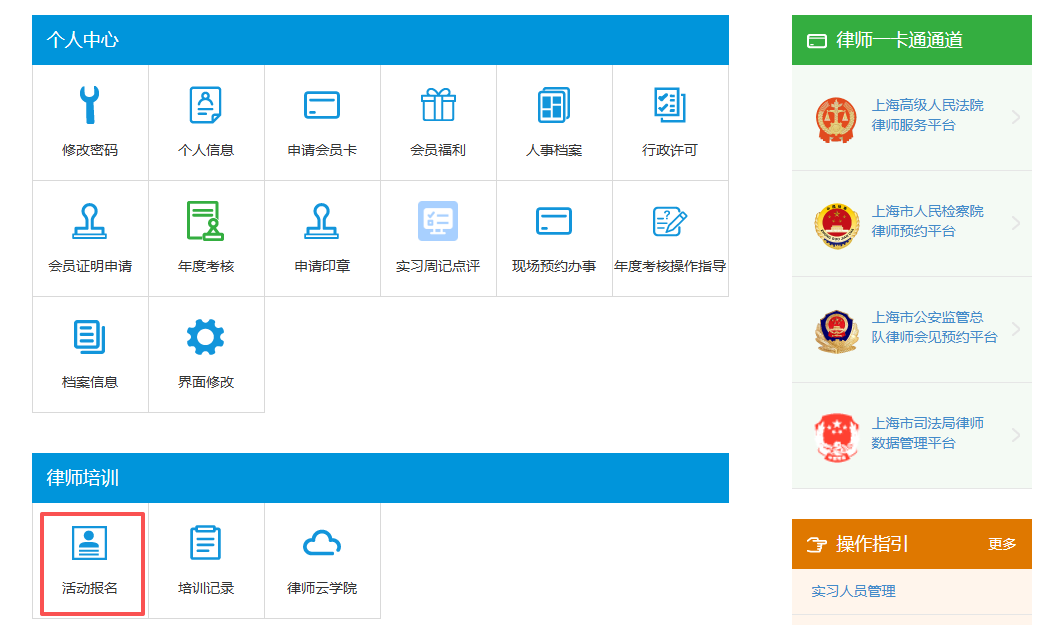Screen dimensions: 1042x625
Task: Expand 上海市人民检察院 预约平台 chevron
Action: pos(1016,224)
